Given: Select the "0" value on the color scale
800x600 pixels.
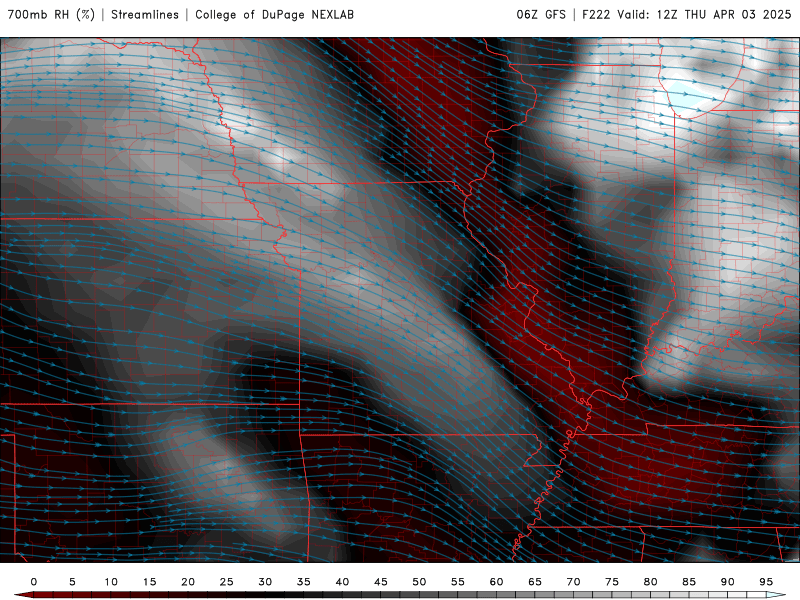Looking at the screenshot, I should pyautogui.click(x=34, y=582).
